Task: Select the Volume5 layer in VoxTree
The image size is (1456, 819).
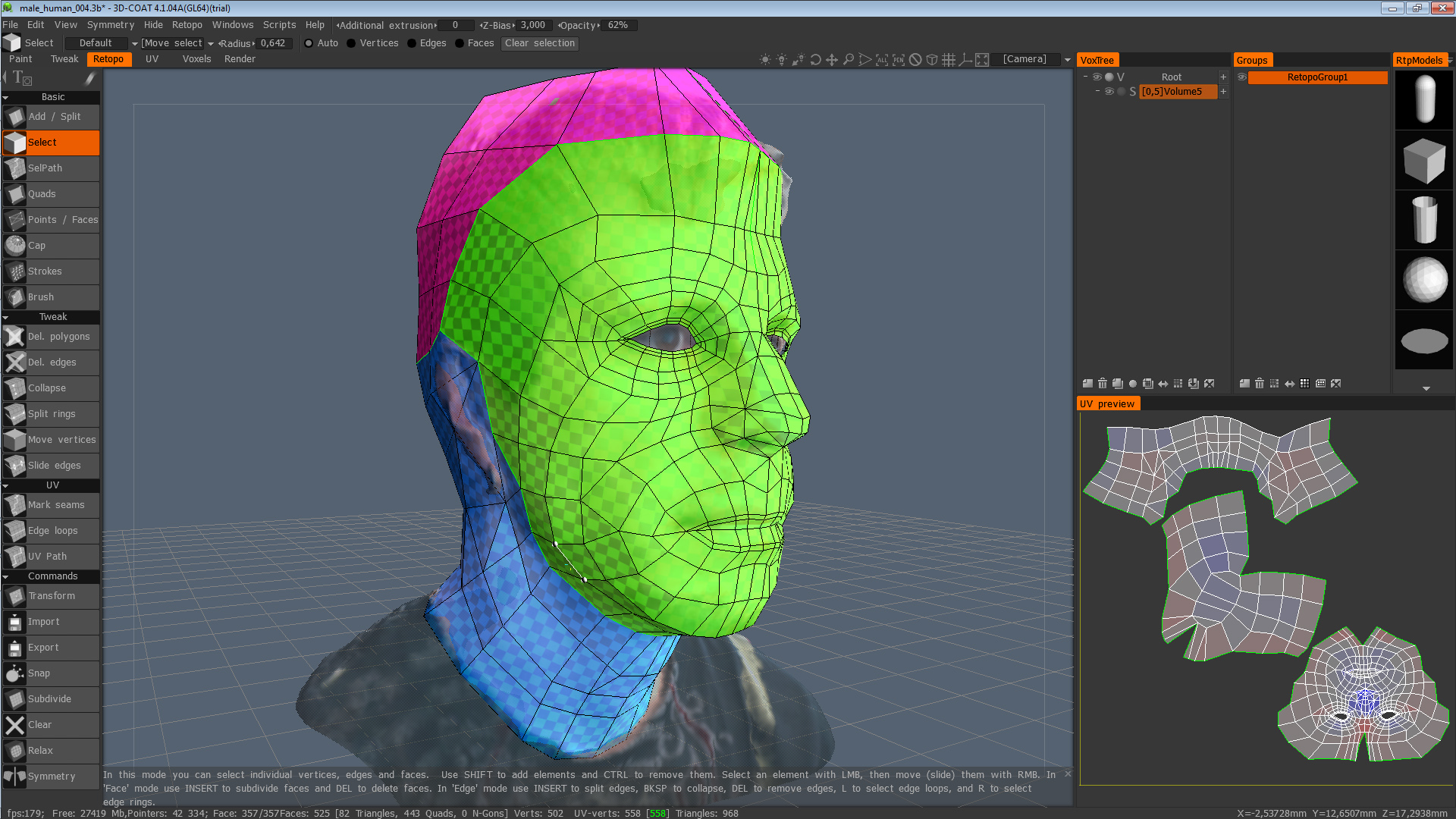Action: [1178, 91]
